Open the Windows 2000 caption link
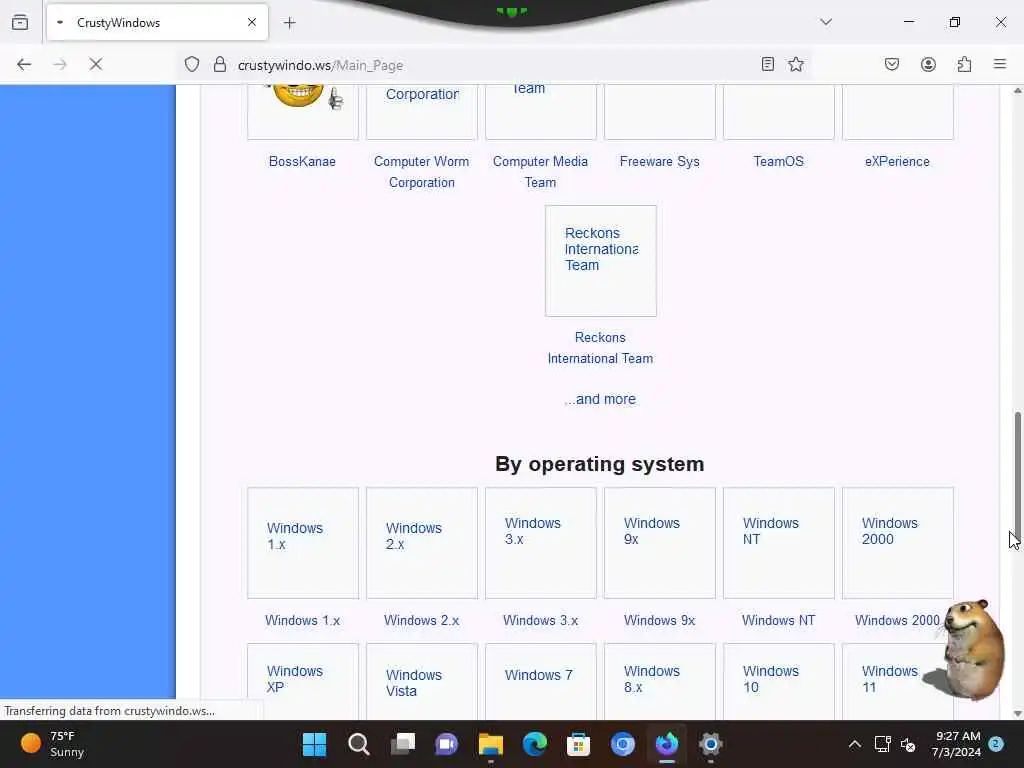The height and width of the screenshot is (768, 1024). (897, 620)
